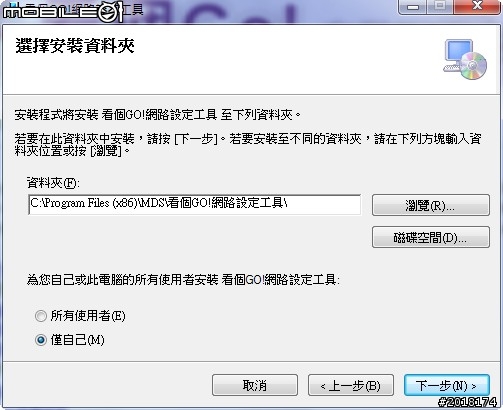The width and height of the screenshot is (503, 410).
Task: Open the 瀏覽(R)... folder browser
Action: (x=431, y=205)
